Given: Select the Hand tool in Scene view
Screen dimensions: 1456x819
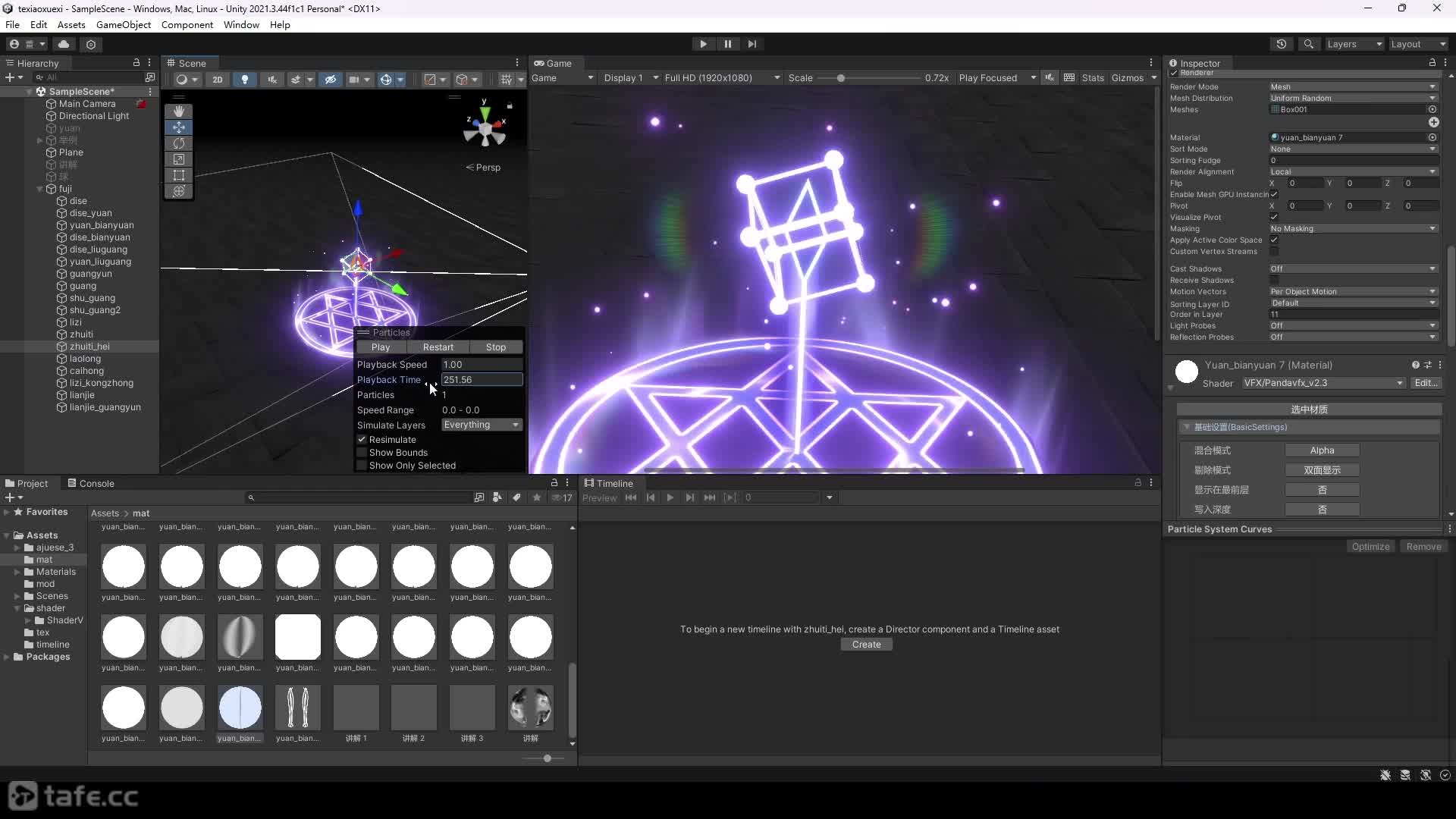Looking at the screenshot, I should tap(179, 111).
